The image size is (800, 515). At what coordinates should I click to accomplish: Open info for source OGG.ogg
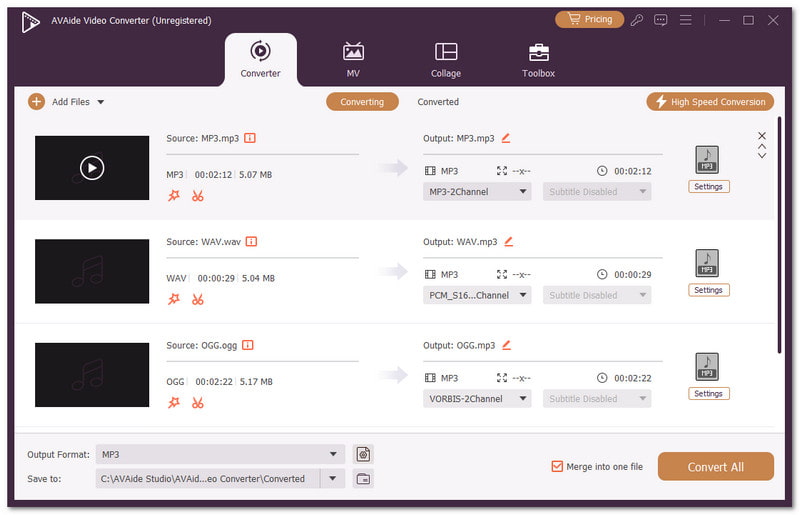point(247,345)
